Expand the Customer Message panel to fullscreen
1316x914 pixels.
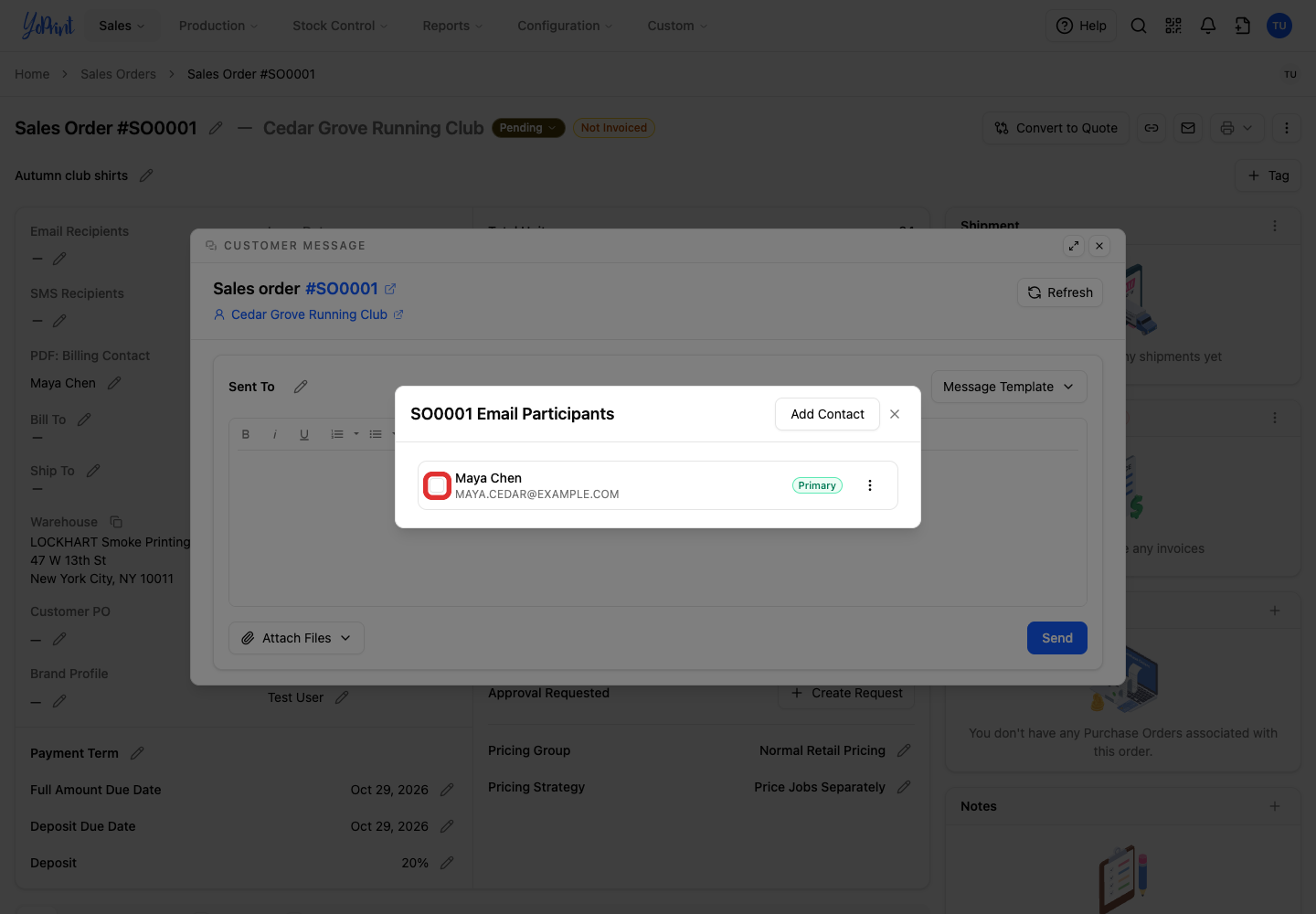click(x=1074, y=246)
